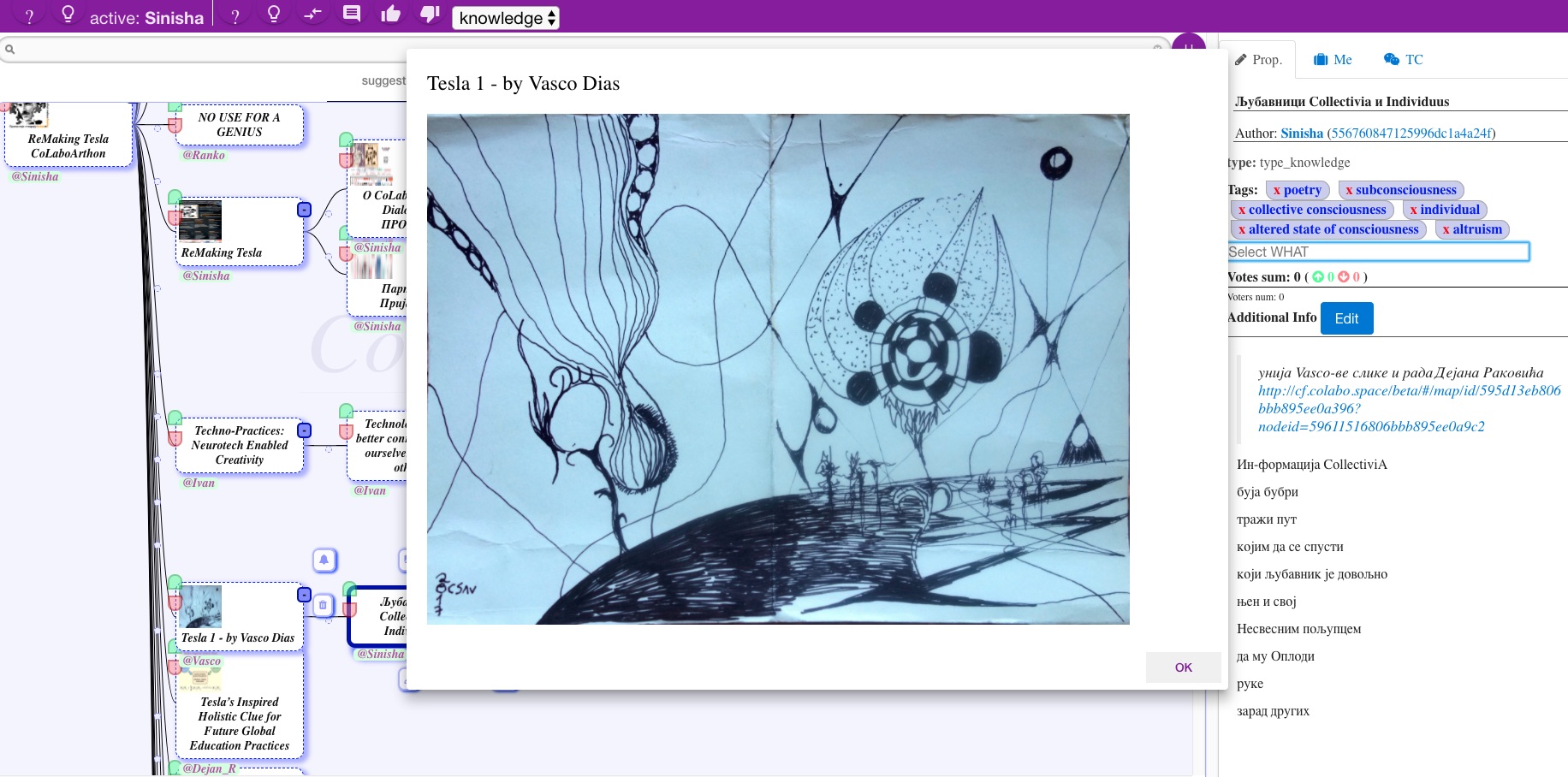Collapse the ReMaking Tesla node children
The width and height of the screenshot is (1568, 777).
304,210
